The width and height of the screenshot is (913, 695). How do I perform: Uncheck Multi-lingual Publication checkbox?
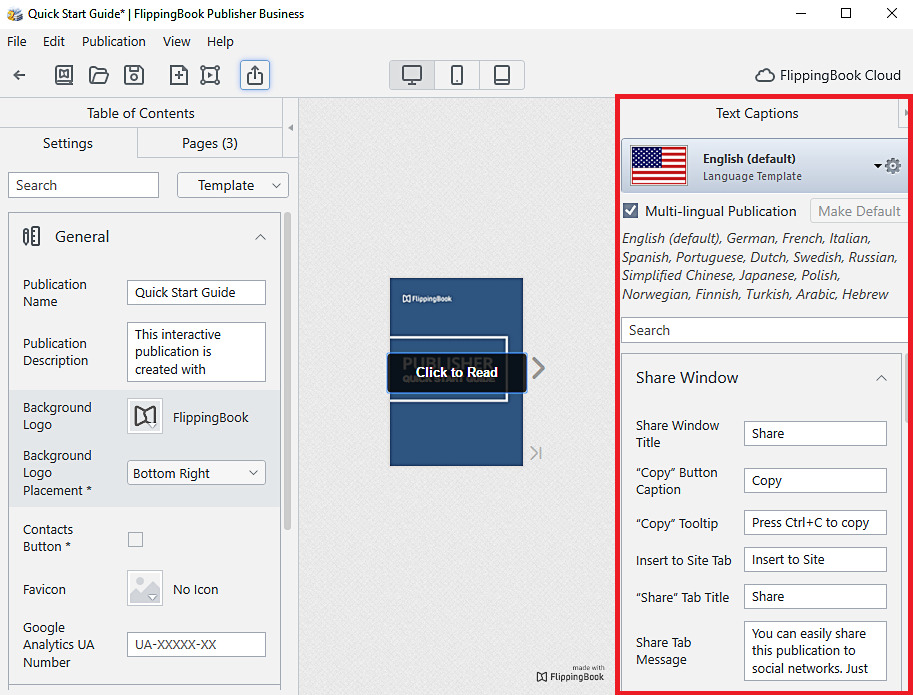click(631, 211)
